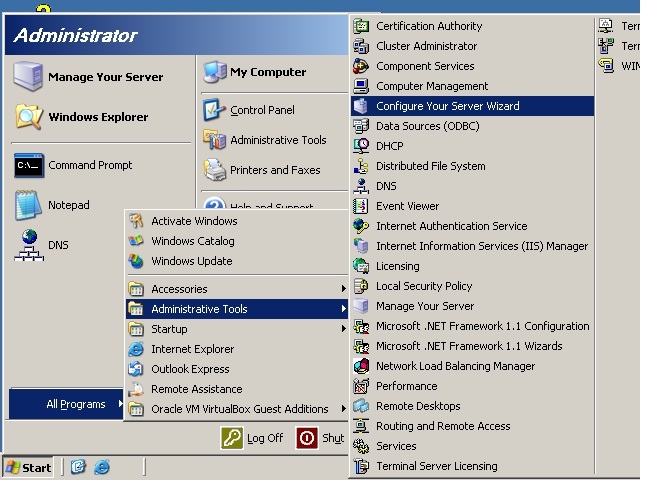
Task: Click the Log Off button
Action: tap(252, 438)
